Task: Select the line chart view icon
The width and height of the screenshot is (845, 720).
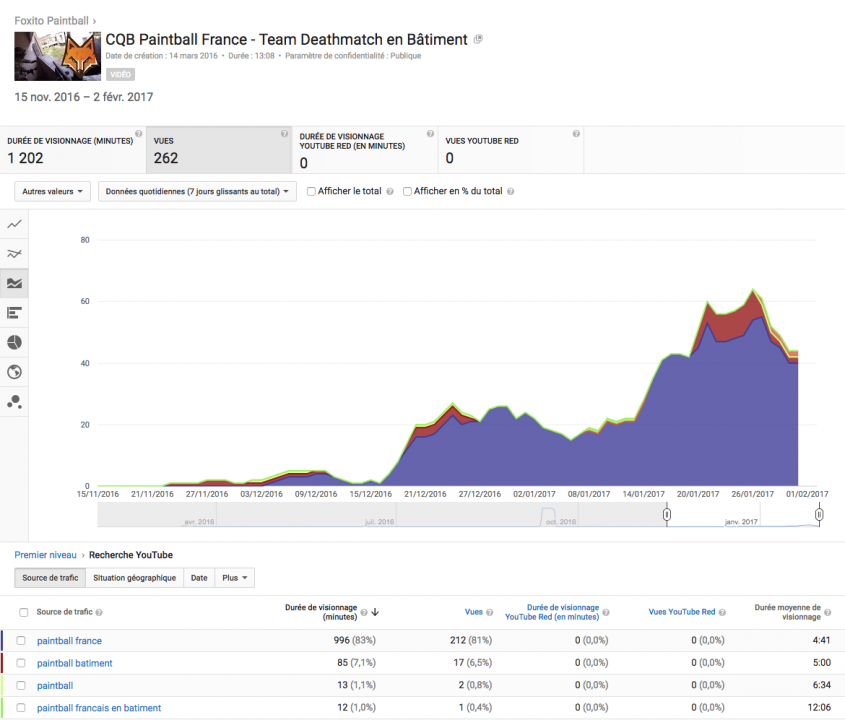Action: [14, 224]
